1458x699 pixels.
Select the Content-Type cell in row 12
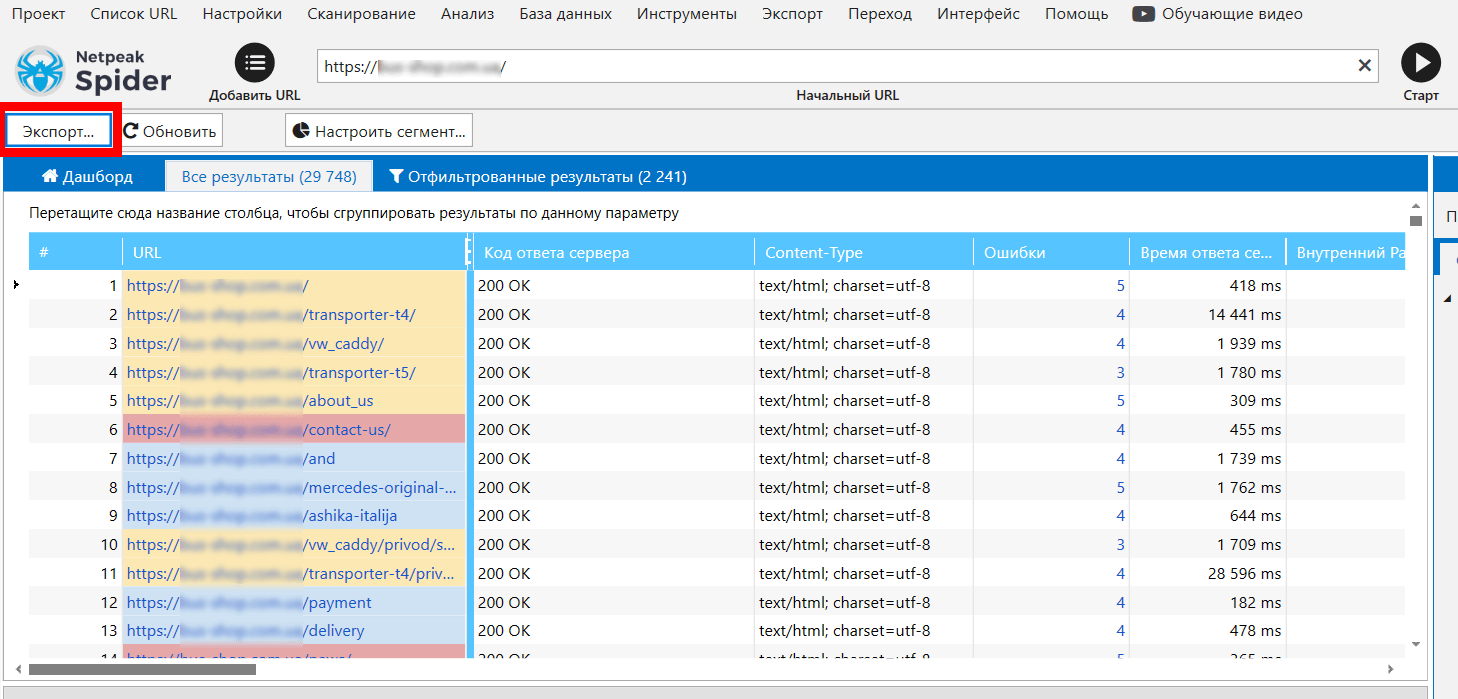(x=864, y=602)
